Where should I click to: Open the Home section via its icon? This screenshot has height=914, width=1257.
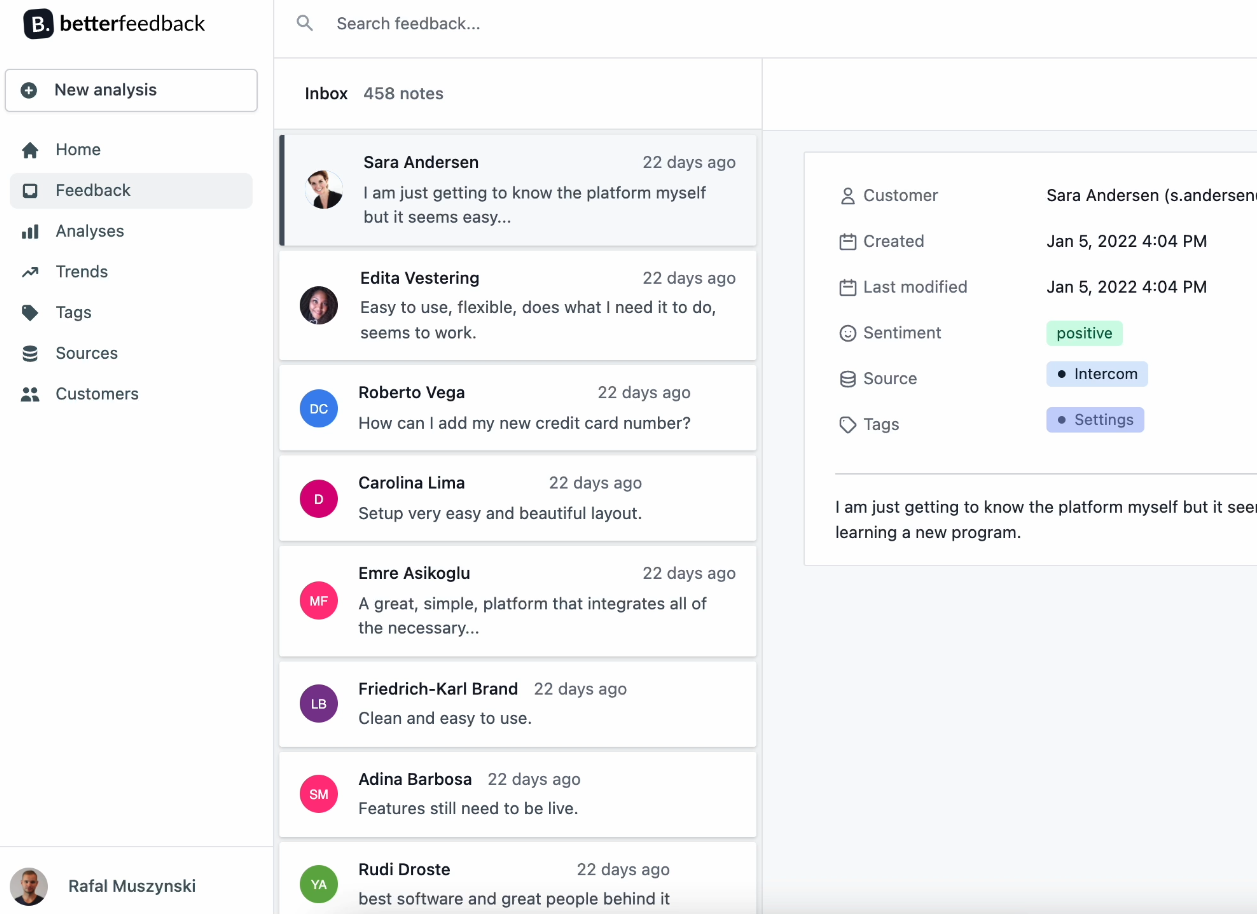(28, 149)
